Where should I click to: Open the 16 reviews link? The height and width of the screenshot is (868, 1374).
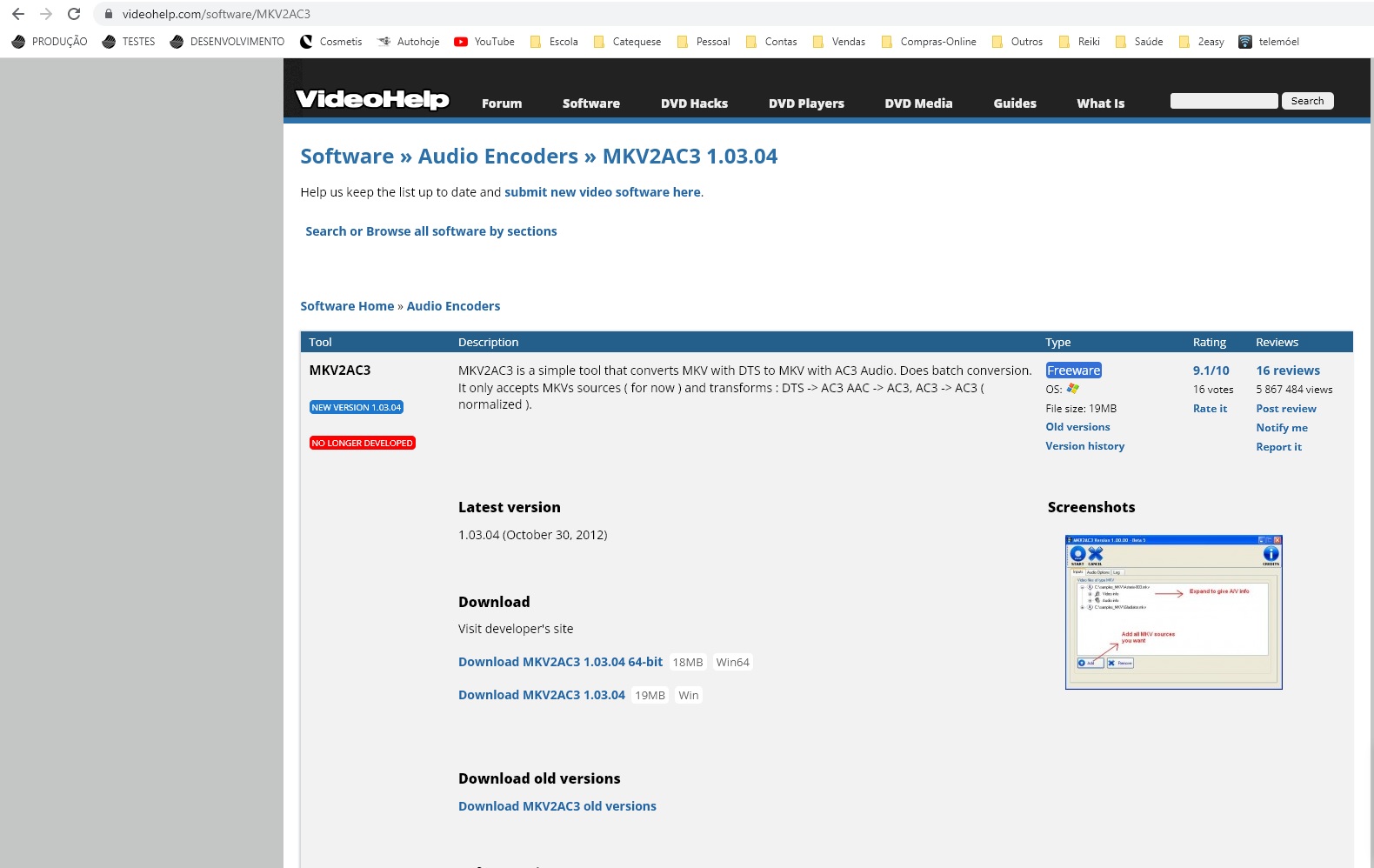coord(1288,371)
